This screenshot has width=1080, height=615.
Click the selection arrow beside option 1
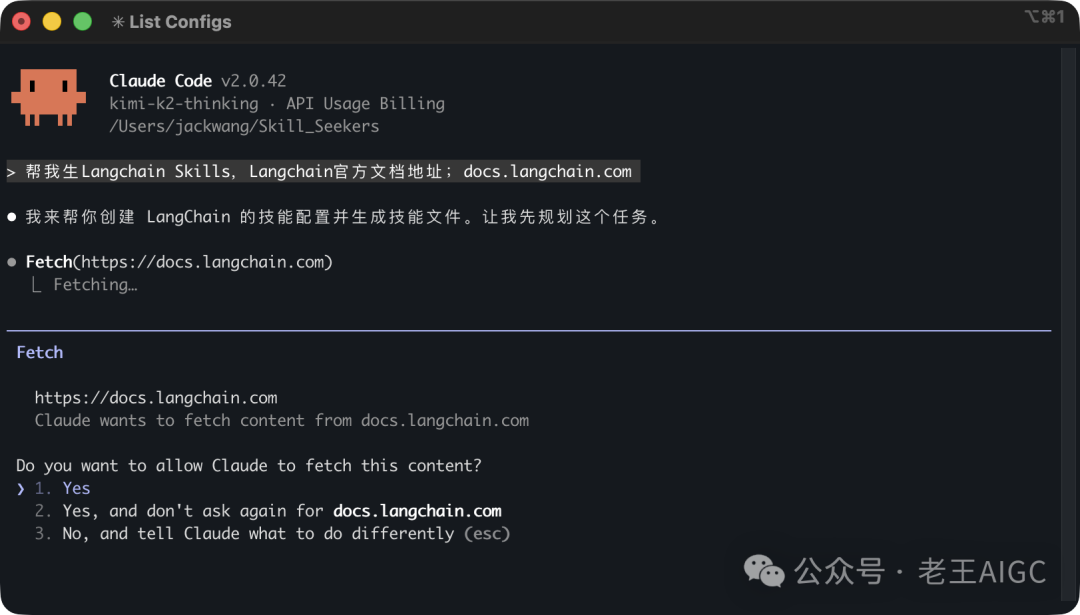point(21,488)
